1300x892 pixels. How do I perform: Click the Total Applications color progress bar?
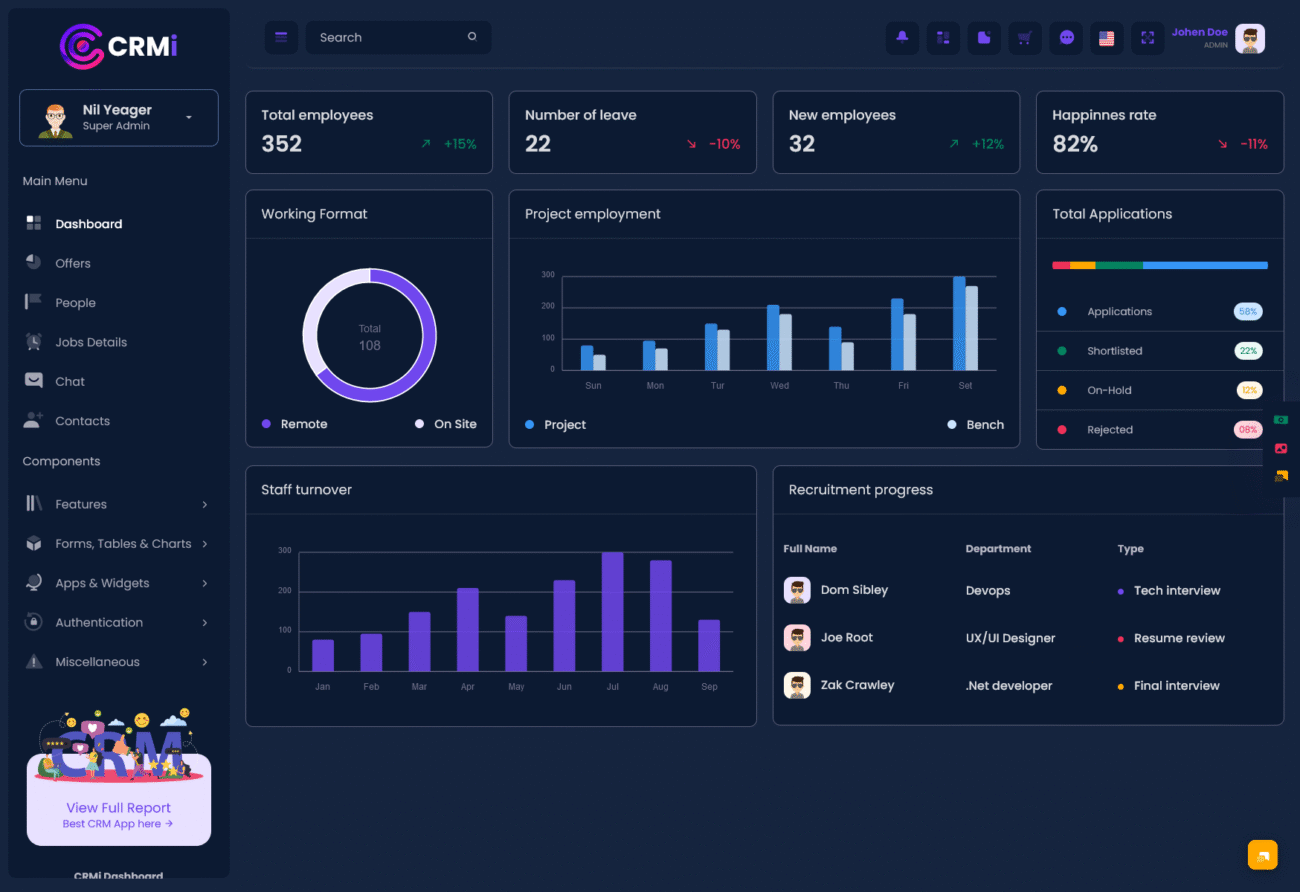click(x=1159, y=265)
